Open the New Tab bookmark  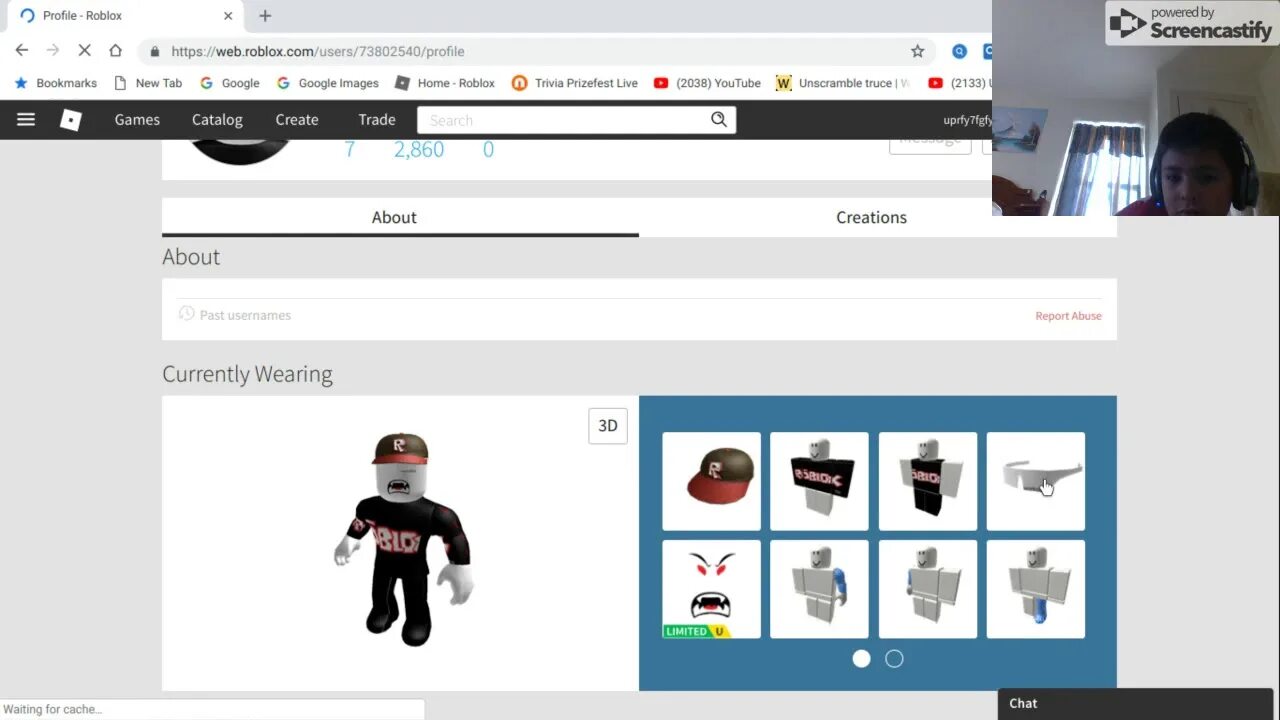pyautogui.click(x=148, y=83)
